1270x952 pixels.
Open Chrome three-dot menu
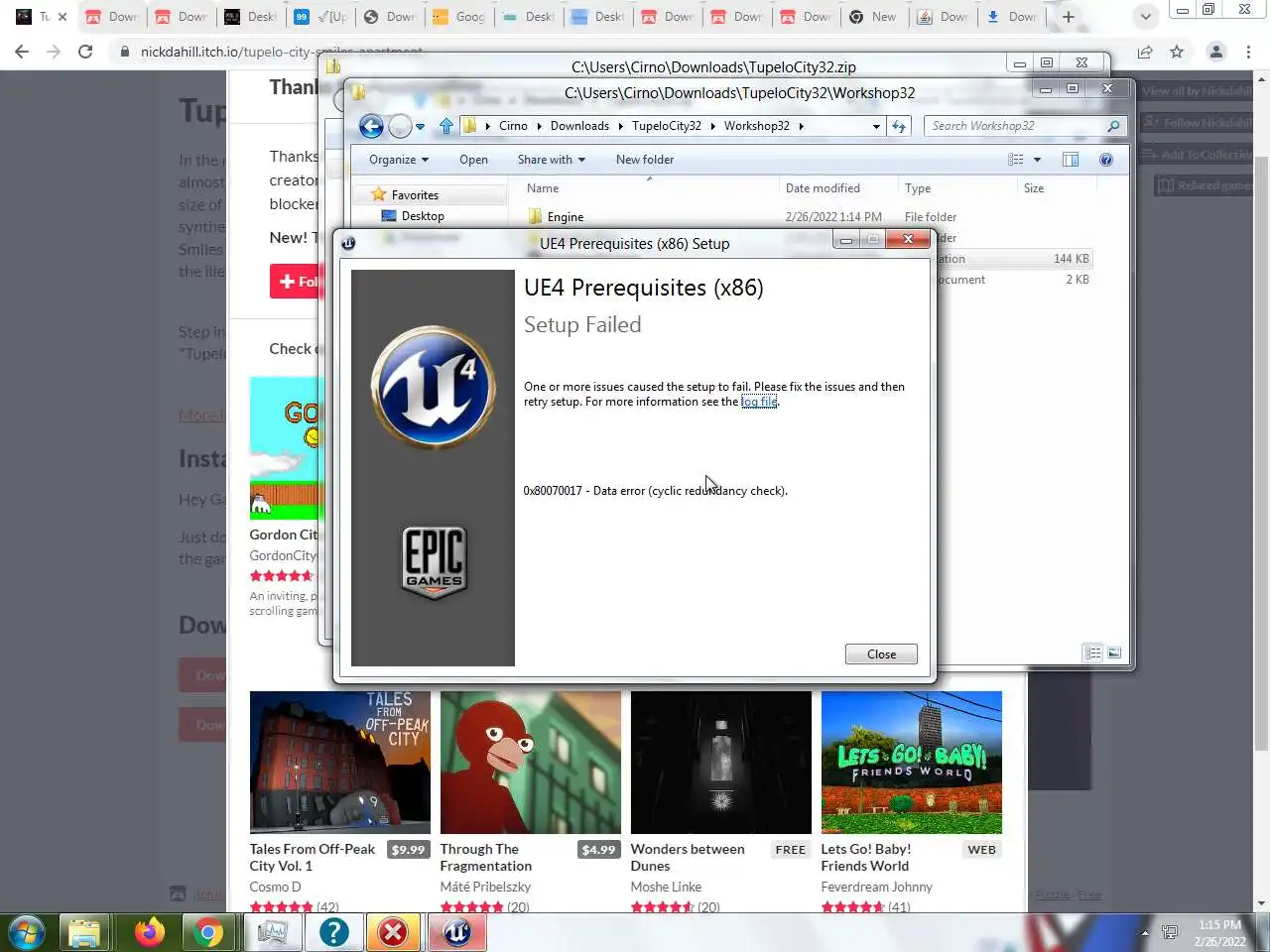point(1248,52)
